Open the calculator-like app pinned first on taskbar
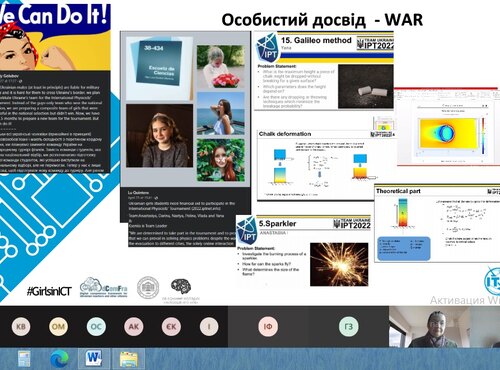500x370 pixels. [x=24, y=359]
